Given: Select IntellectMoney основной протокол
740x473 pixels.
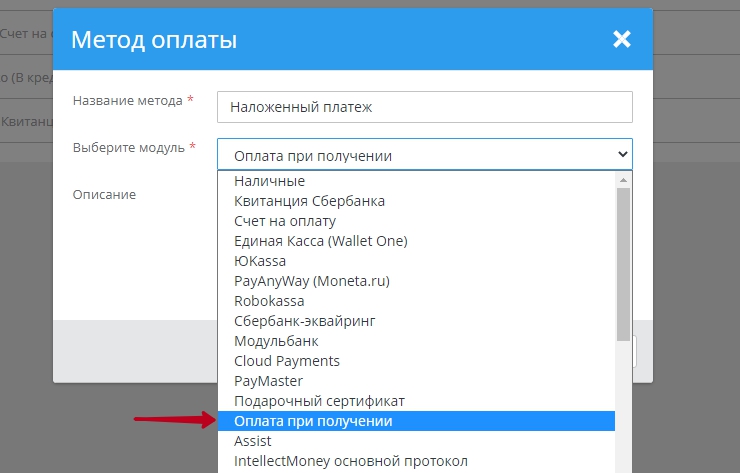Looking at the screenshot, I should (x=350, y=461).
